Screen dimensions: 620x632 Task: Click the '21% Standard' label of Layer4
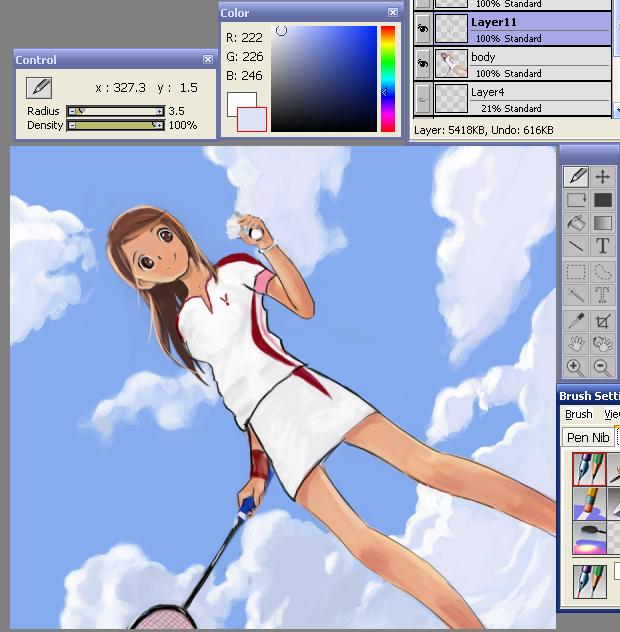pos(511,109)
